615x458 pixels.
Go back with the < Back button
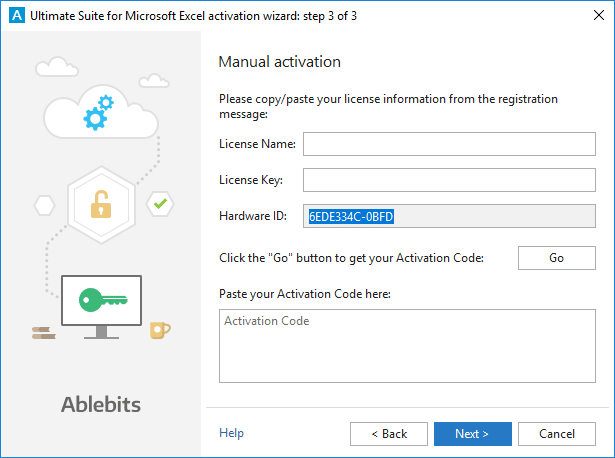(389, 434)
